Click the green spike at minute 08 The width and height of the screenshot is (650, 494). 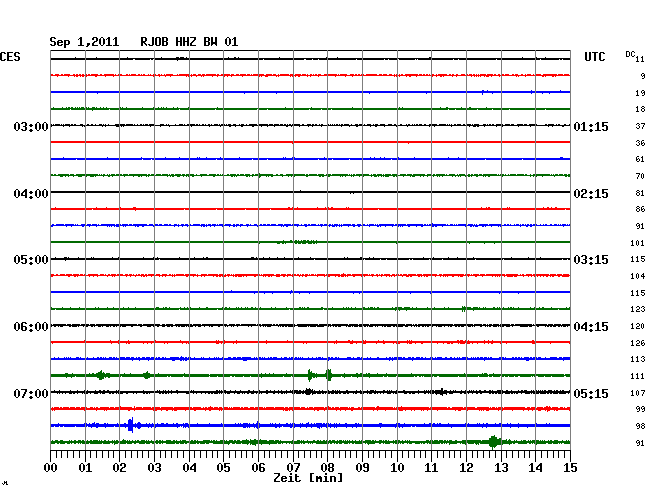(329, 375)
